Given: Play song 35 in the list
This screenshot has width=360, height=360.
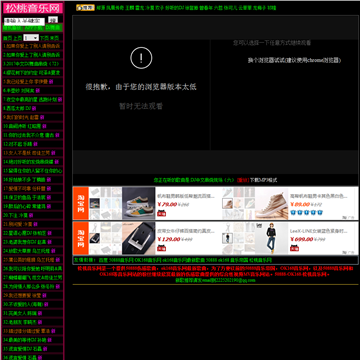Looking at the screenshot, I should point(23,349).
